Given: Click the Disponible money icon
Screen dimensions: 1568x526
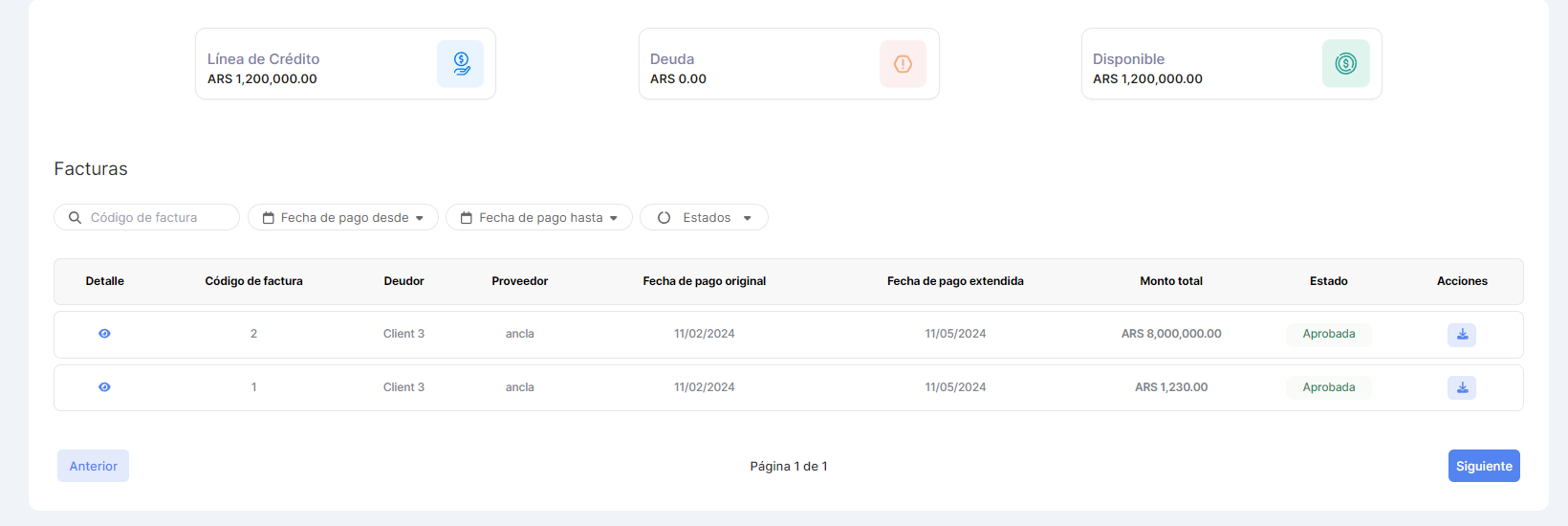Looking at the screenshot, I should pyautogui.click(x=1345, y=64).
